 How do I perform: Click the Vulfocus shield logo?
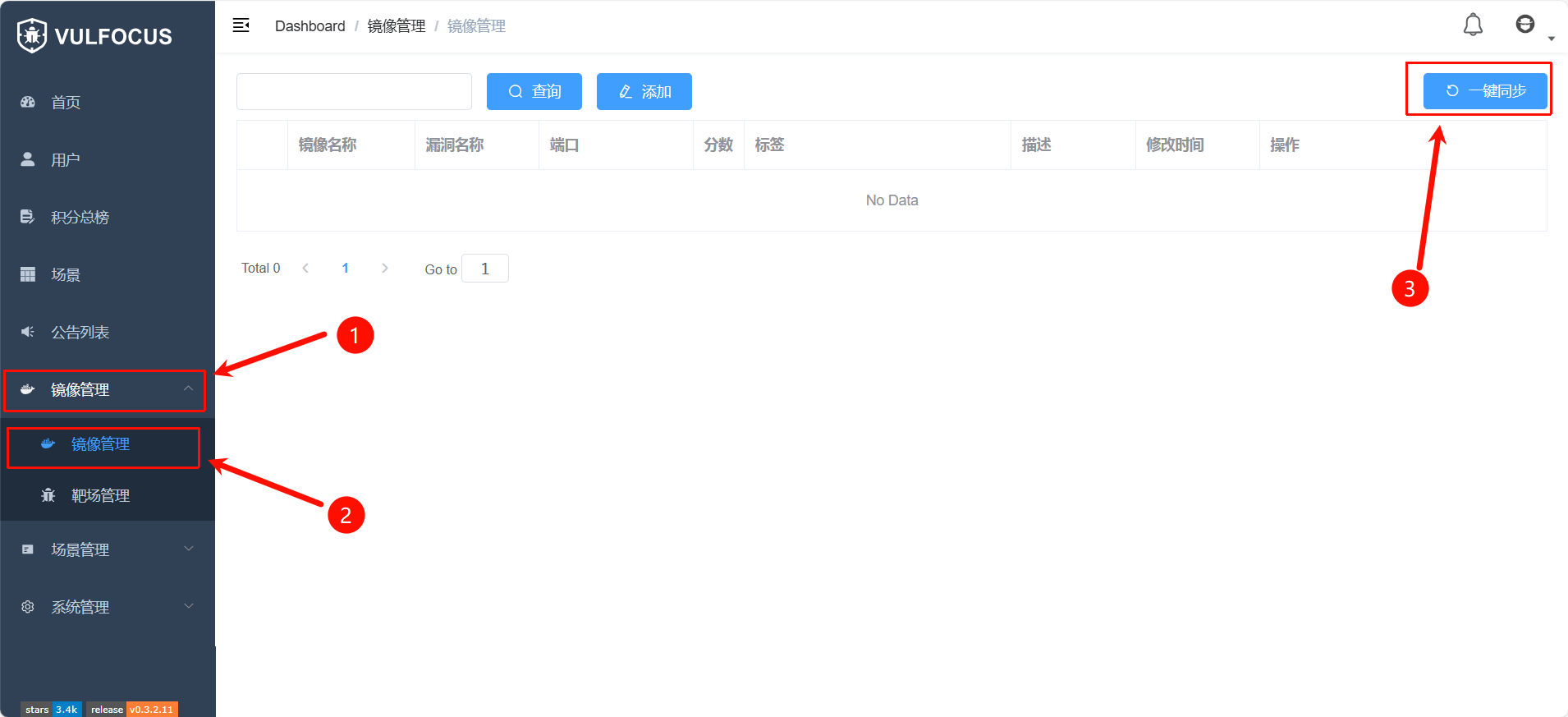point(32,35)
